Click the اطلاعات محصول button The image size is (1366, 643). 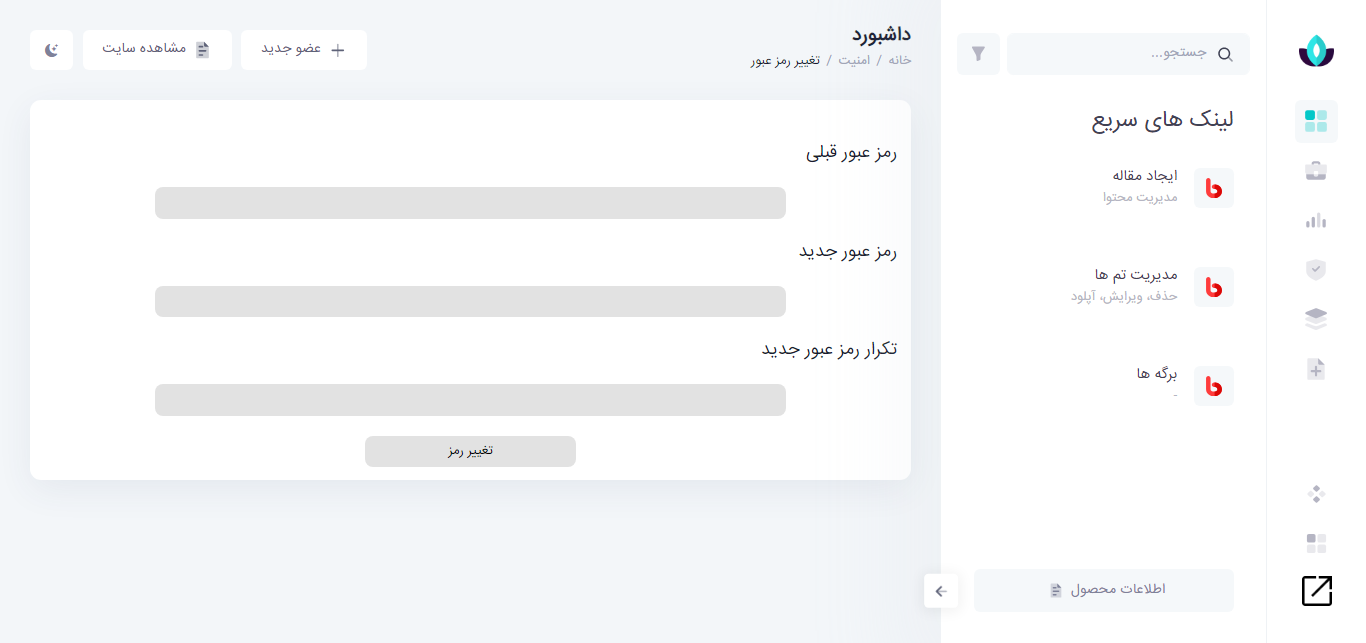click(x=1104, y=590)
